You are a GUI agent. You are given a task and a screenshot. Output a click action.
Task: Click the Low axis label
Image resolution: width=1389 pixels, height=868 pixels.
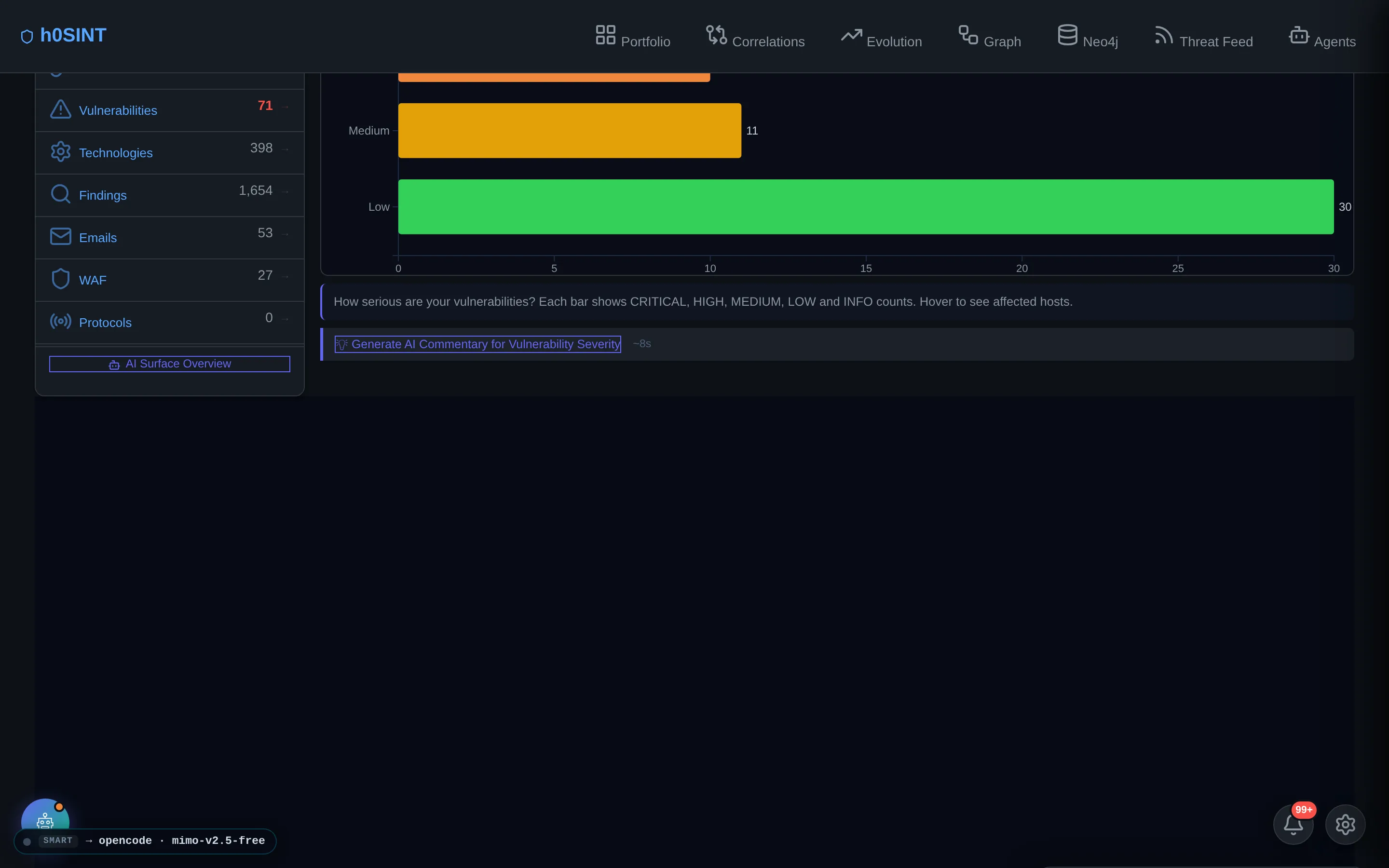click(x=379, y=207)
